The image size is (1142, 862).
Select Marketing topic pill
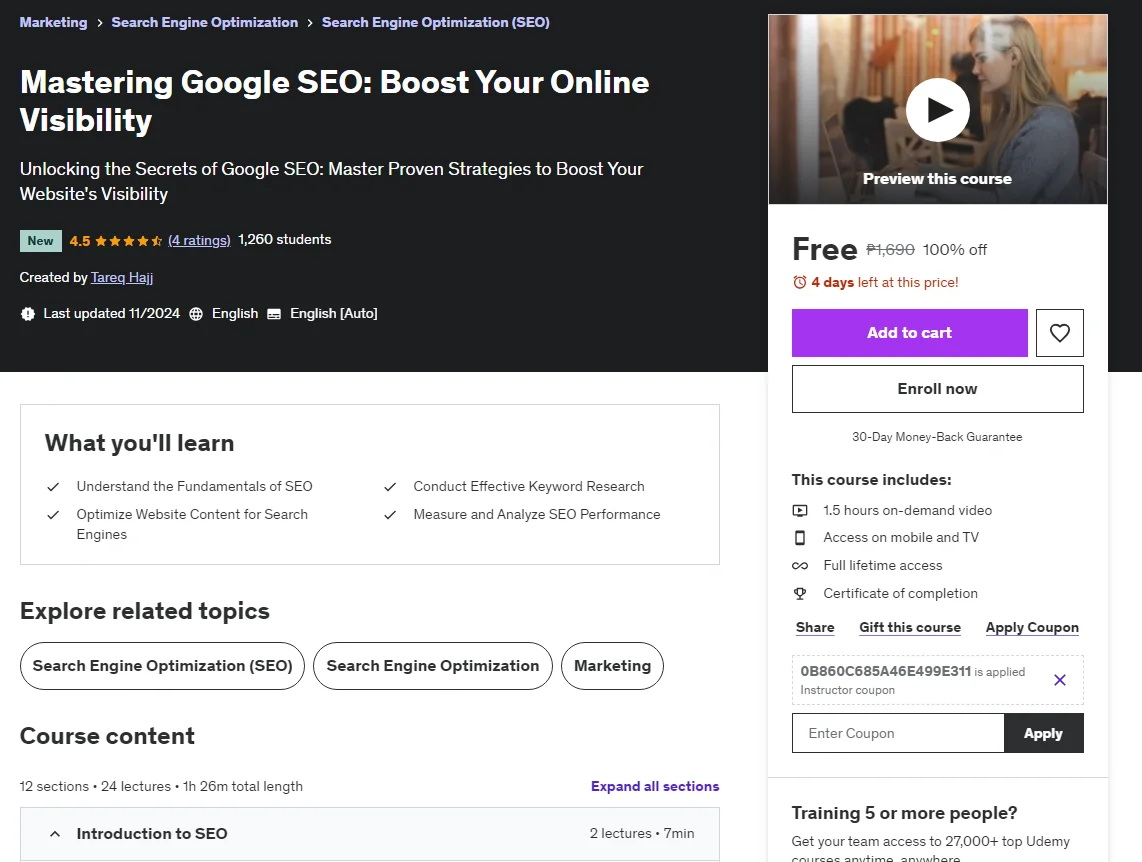click(x=613, y=665)
